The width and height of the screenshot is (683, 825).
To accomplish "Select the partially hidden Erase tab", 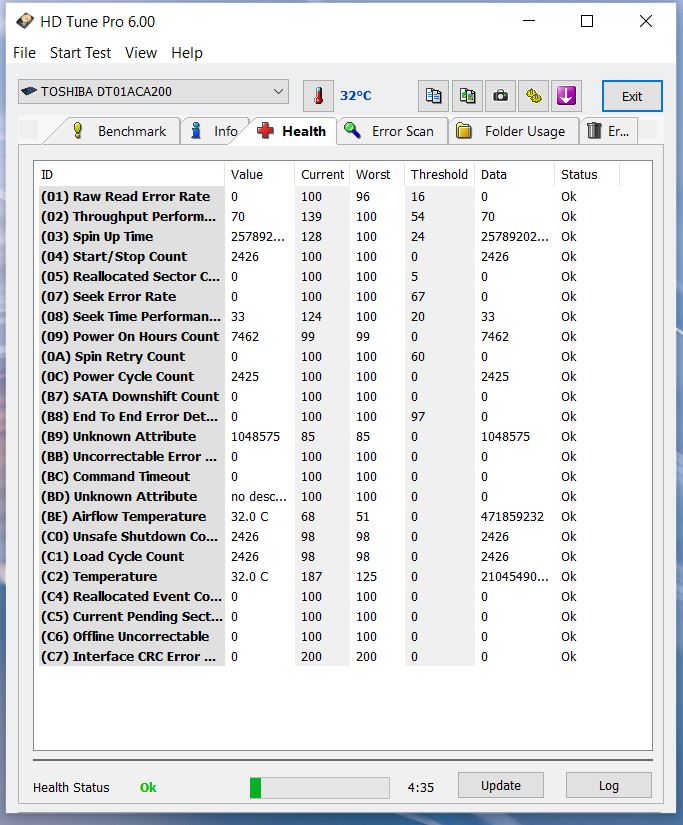I will [608, 131].
